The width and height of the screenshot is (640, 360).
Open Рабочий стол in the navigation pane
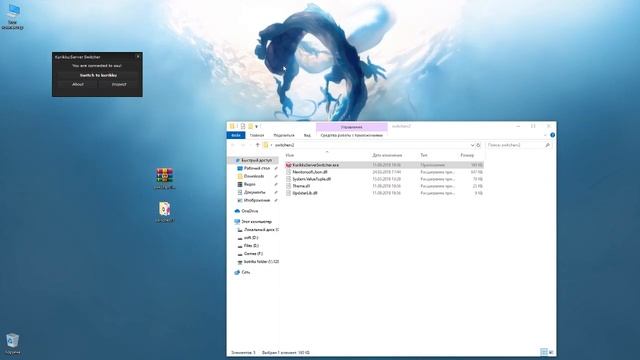pos(256,168)
